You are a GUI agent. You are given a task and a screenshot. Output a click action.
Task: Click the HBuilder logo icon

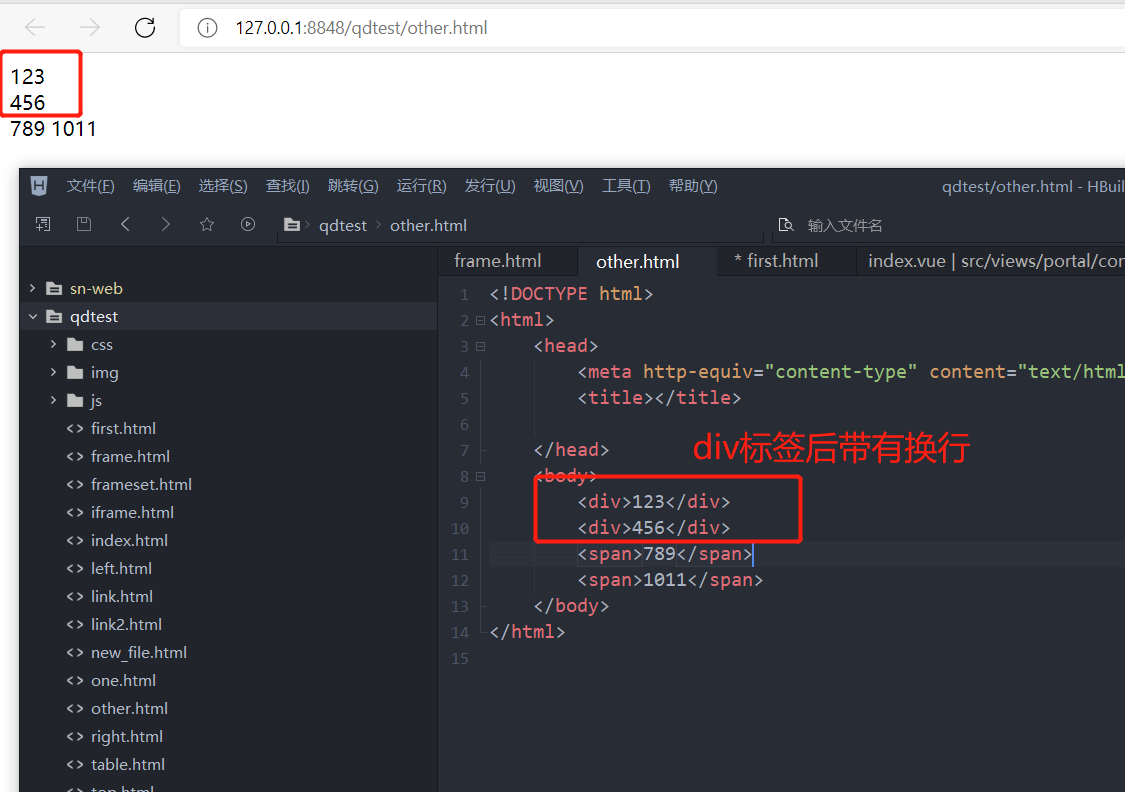pyautogui.click(x=39, y=186)
